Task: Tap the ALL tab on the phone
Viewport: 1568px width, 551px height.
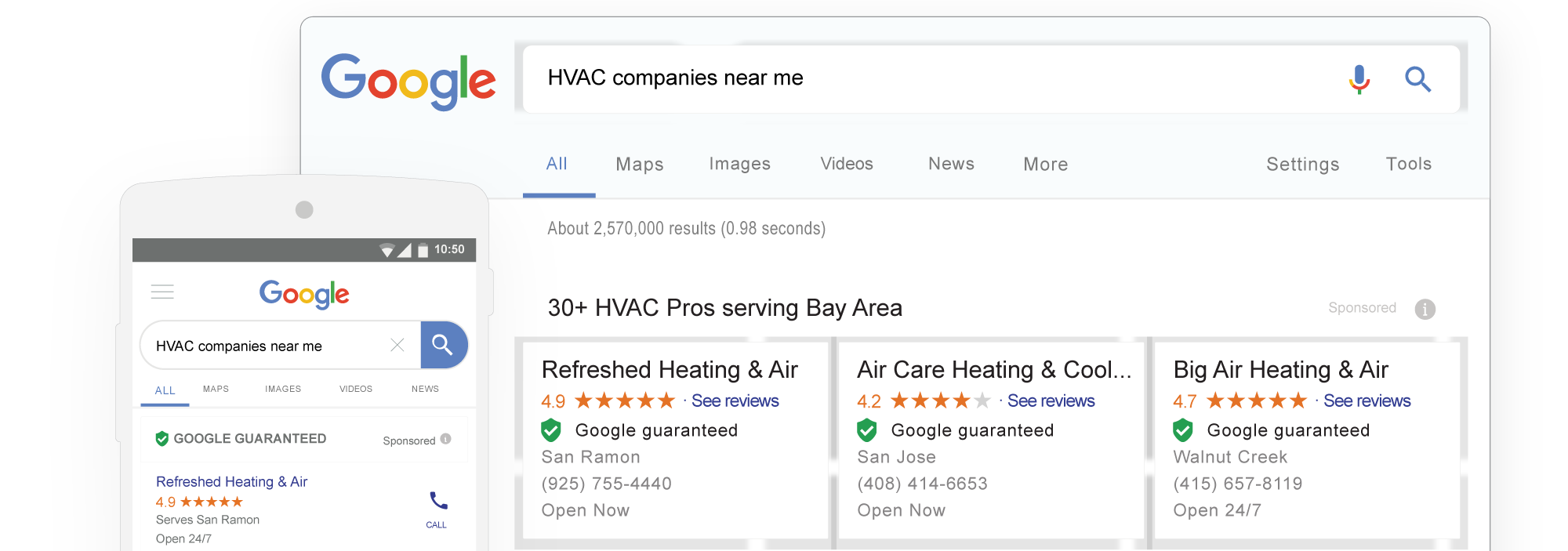Action: [165, 390]
